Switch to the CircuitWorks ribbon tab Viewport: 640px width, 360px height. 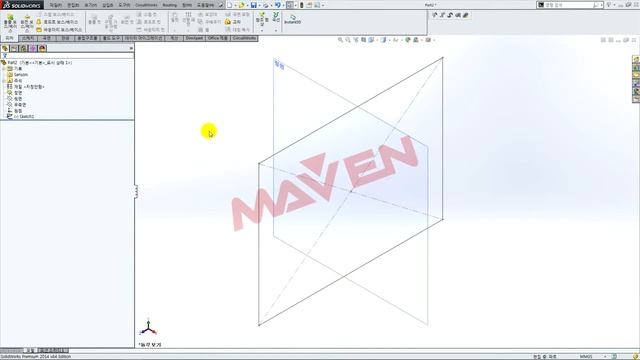tap(244, 38)
